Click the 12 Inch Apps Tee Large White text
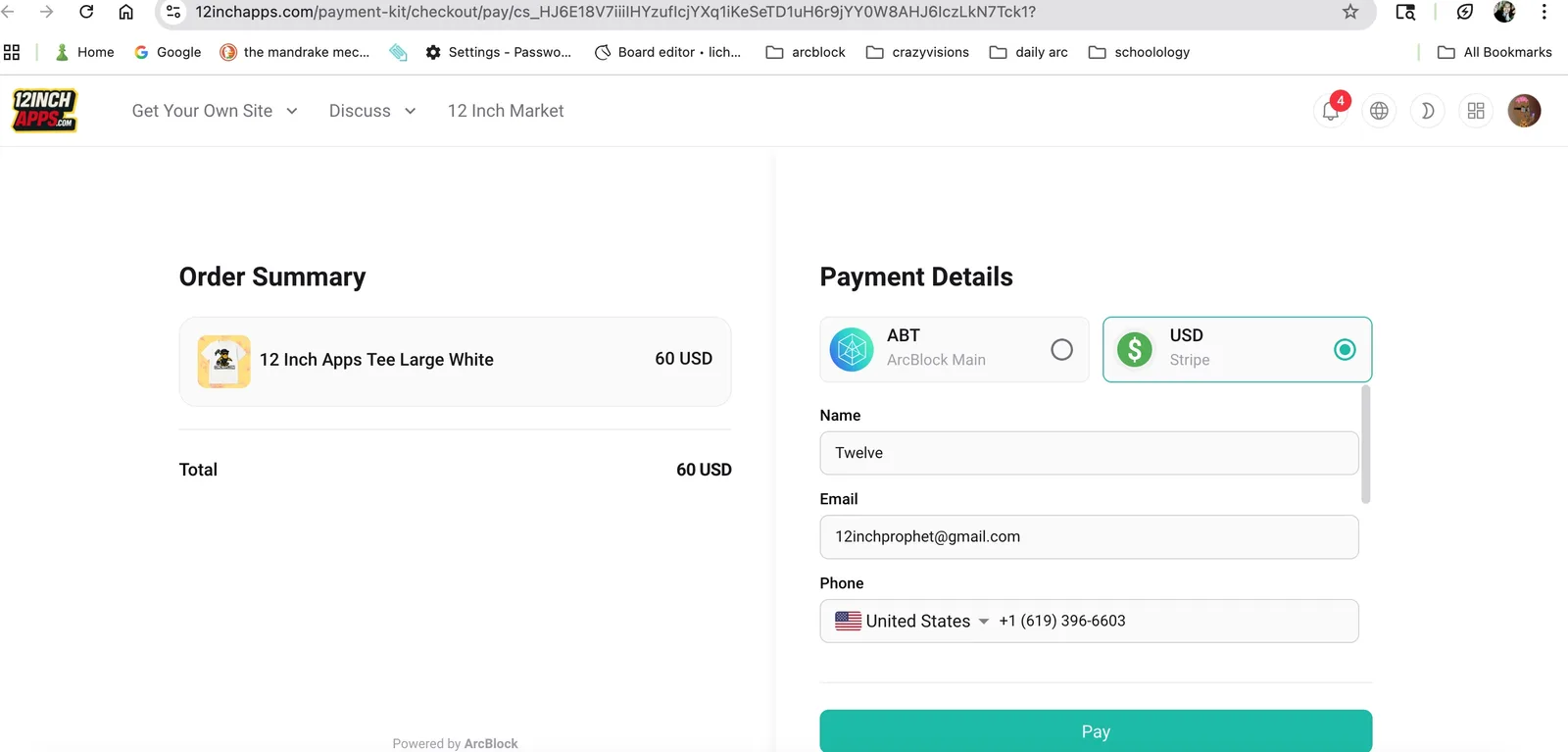 (376, 360)
